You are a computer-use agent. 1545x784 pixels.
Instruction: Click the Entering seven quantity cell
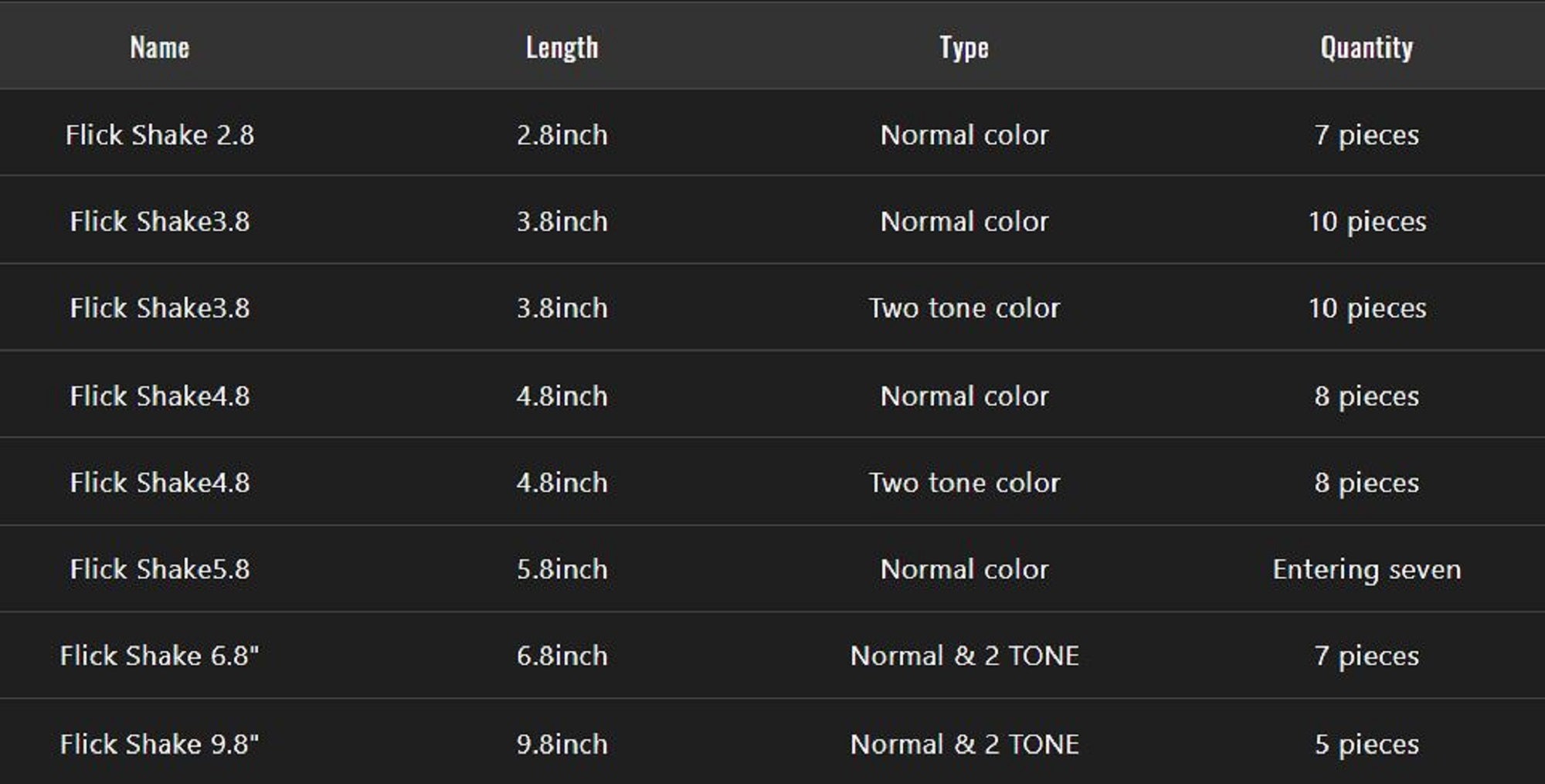click(x=1367, y=569)
